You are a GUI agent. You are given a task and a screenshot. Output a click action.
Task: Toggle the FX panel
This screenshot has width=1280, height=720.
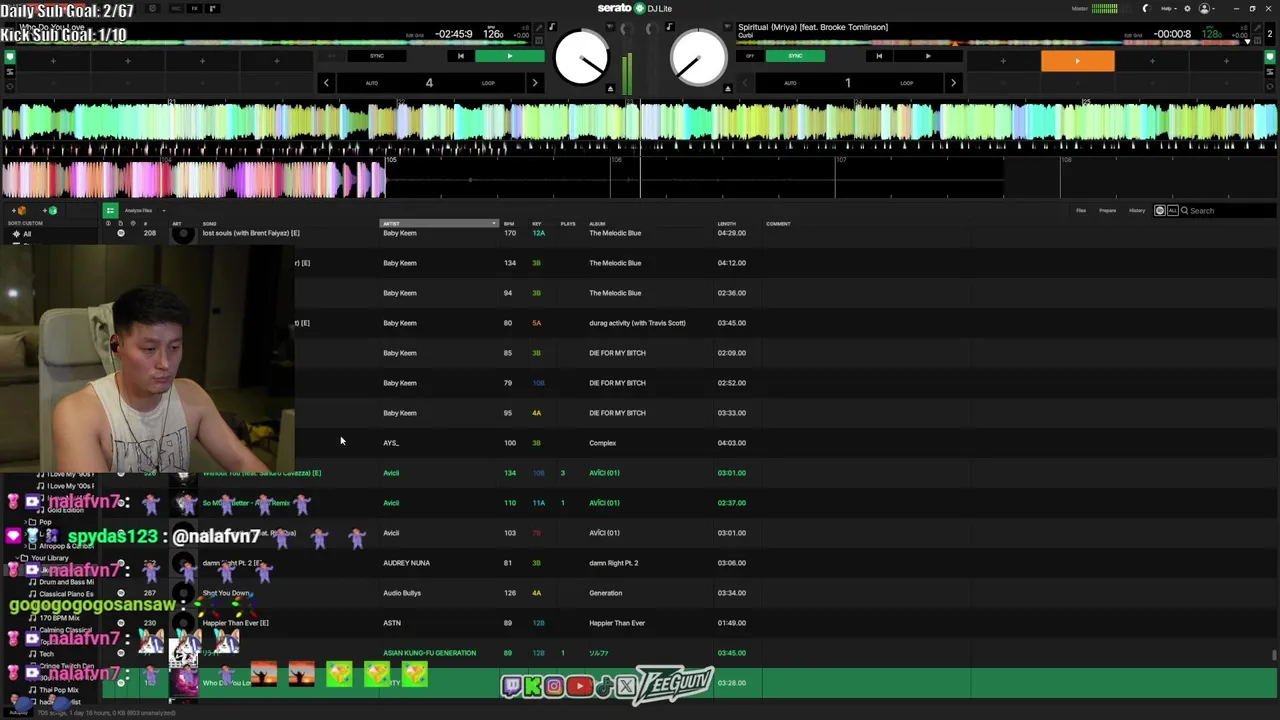click(x=194, y=8)
